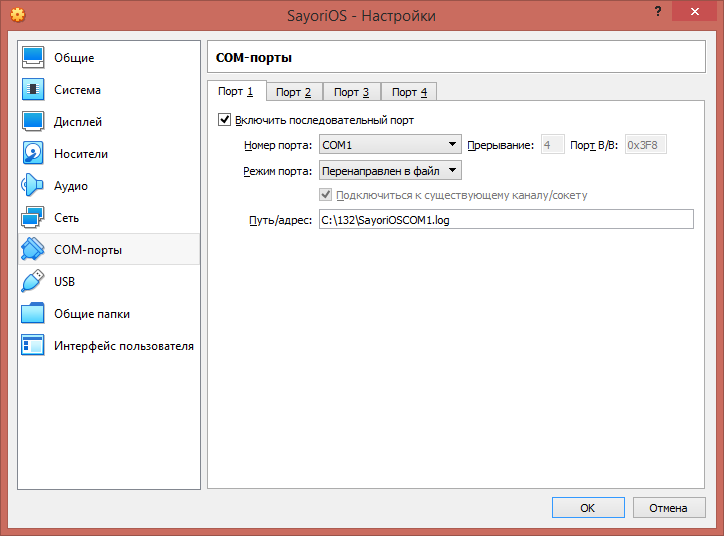724x536 pixels.
Task: Open Общие папки settings
Action: [109, 314]
